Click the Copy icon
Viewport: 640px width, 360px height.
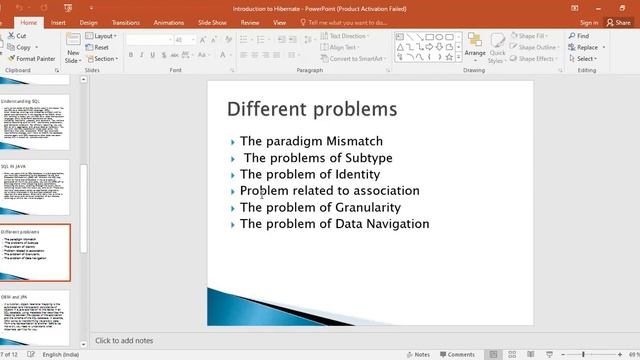(x=11, y=47)
